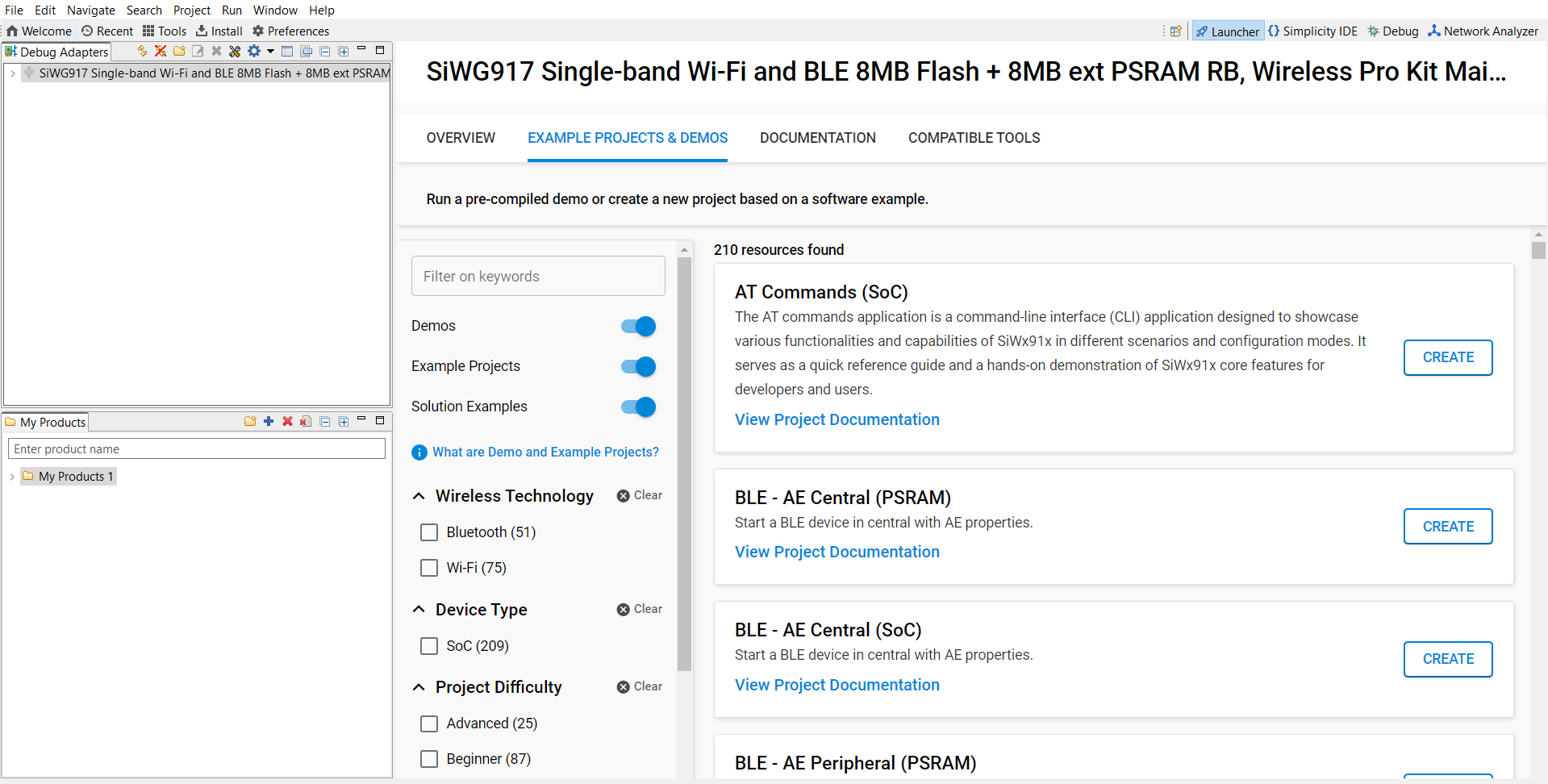Viewport: 1548px width, 784px height.
Task: Clear the Project Difficulty filters
Action: 640,686
